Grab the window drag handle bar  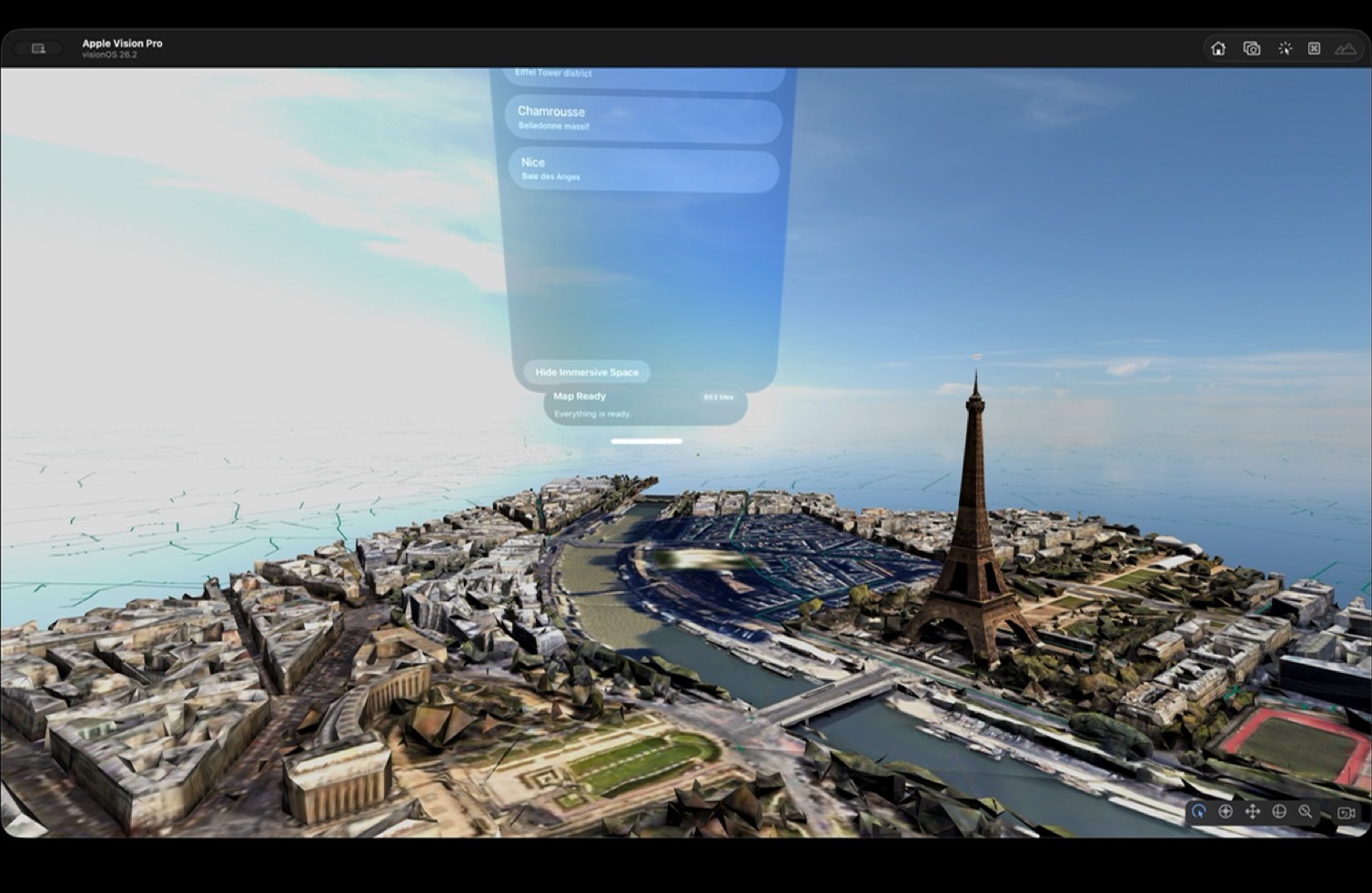click(646, 440)
